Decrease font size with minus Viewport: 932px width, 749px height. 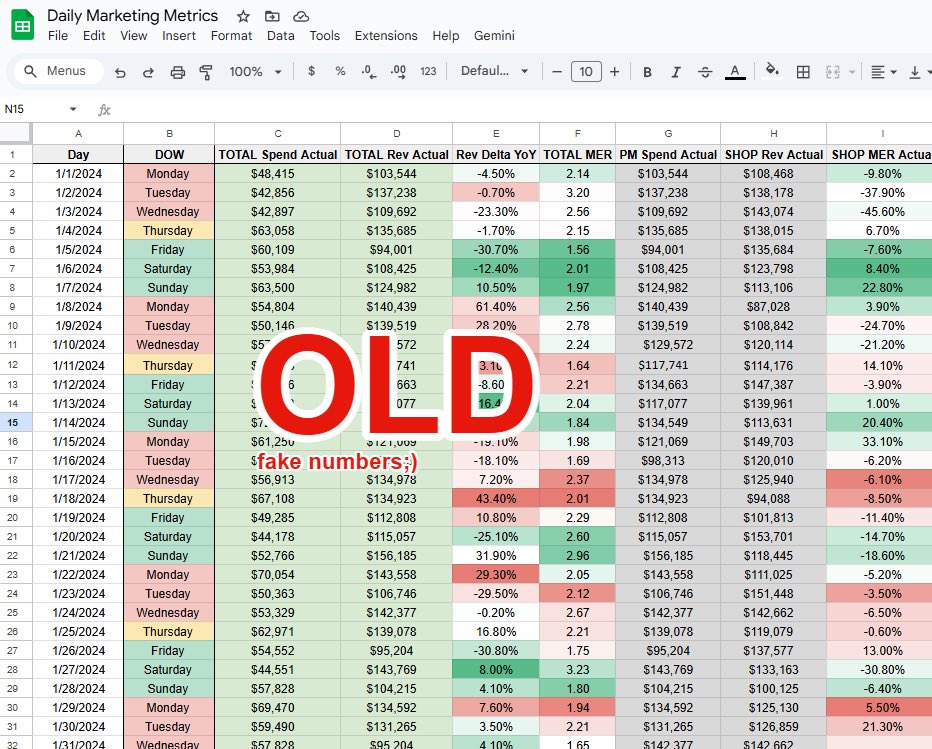point(557,72)
